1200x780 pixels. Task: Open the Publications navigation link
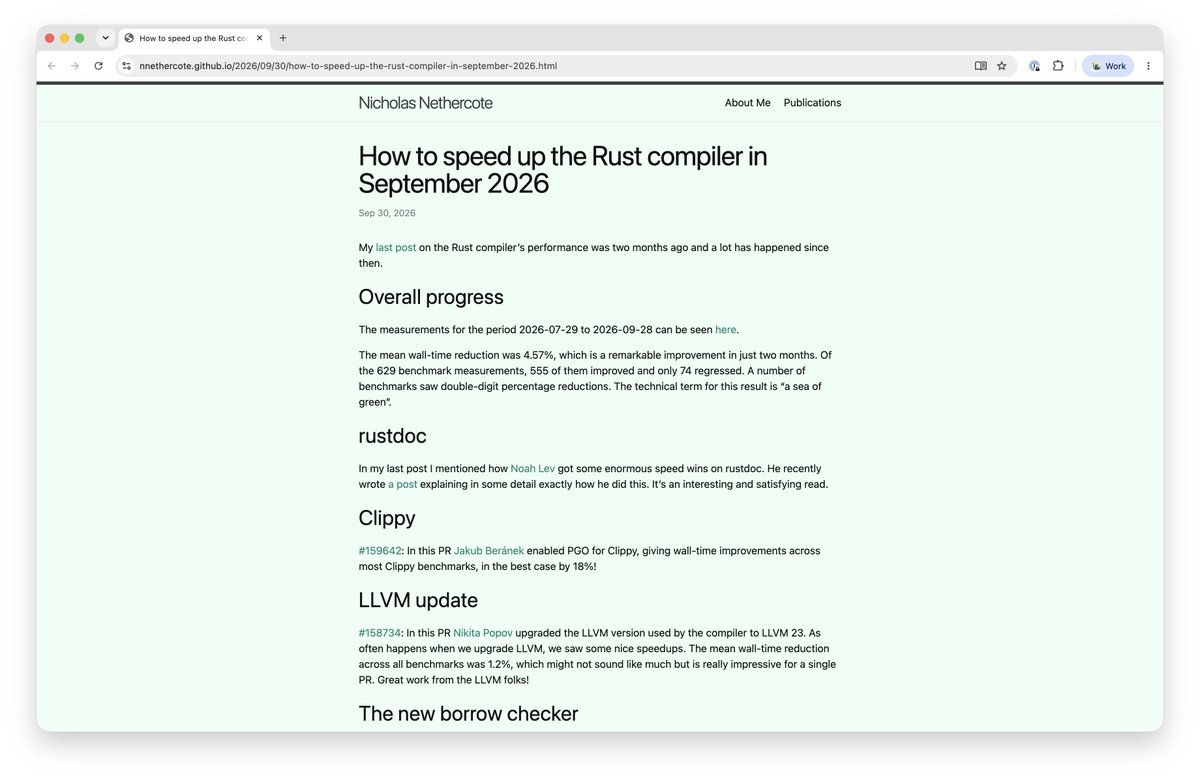click(x=812, y=103)
